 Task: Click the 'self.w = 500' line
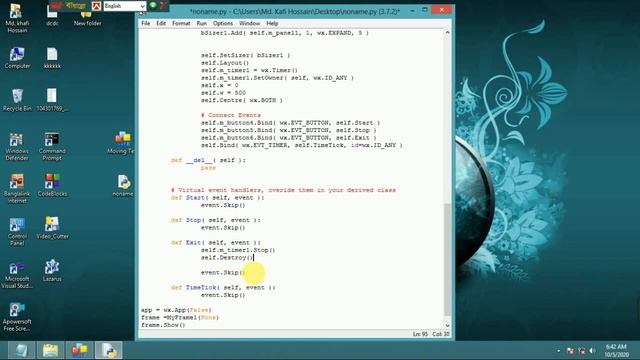pos(223,93)
